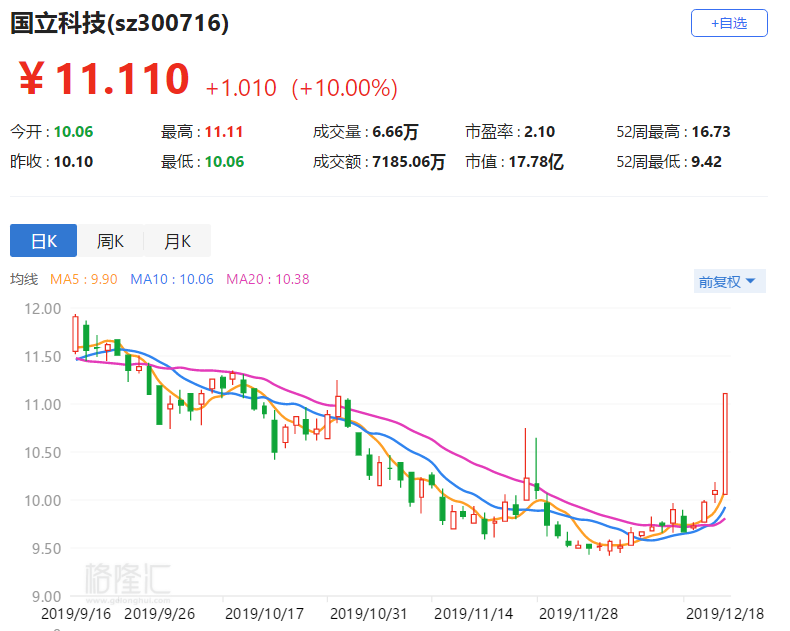Select the MA10 : 10.06 indicator label

172,279
